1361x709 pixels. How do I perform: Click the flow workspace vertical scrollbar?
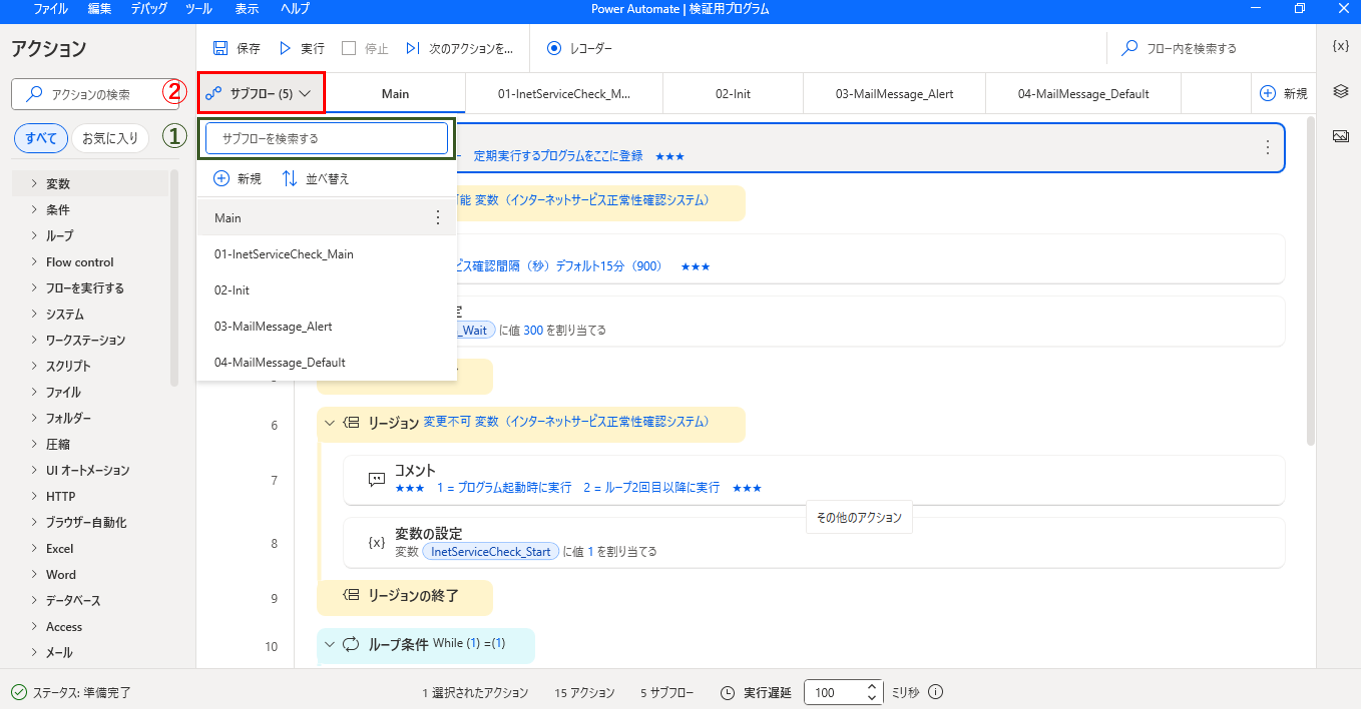pos(1310,282)
